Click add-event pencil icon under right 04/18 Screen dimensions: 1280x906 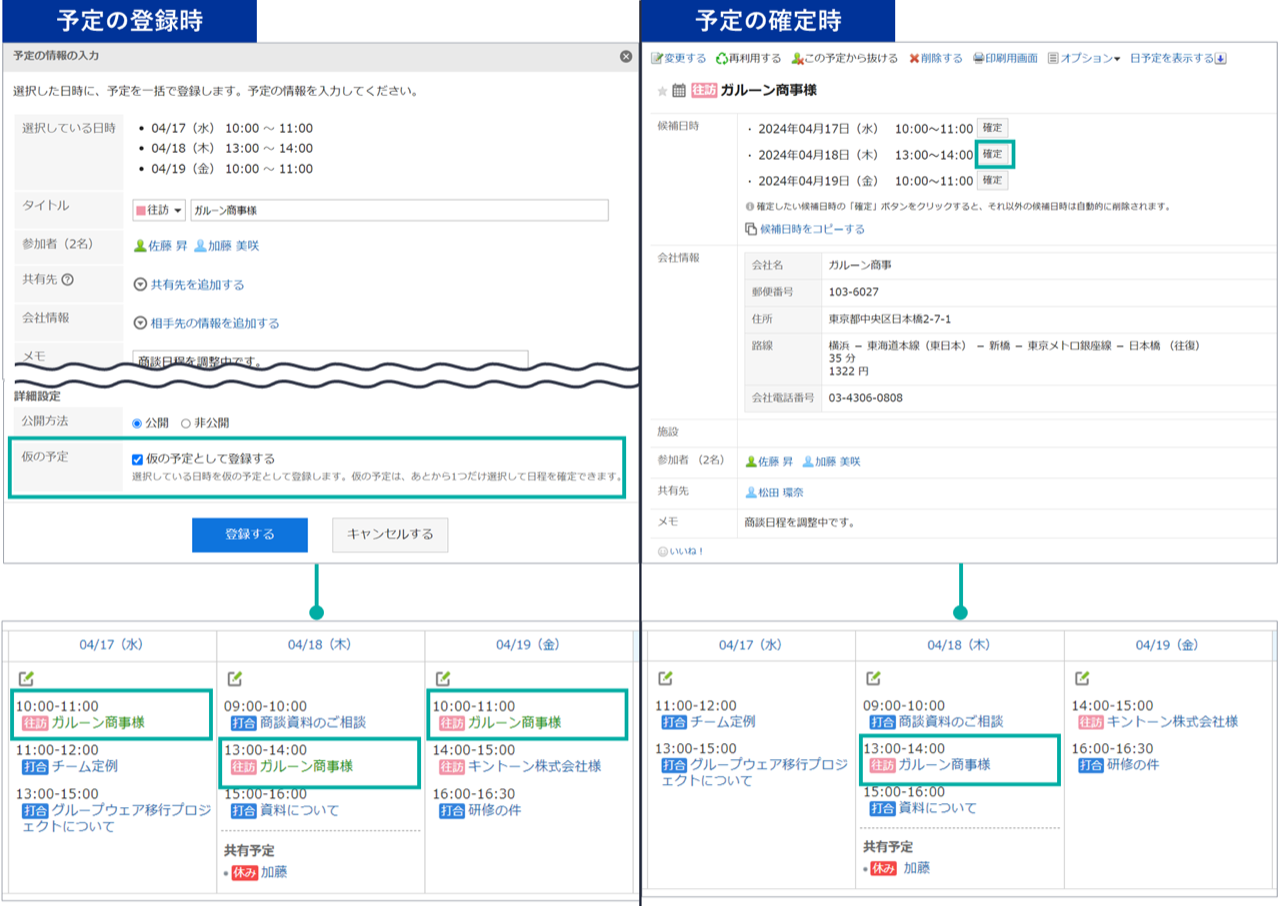(x=873, y=678)
